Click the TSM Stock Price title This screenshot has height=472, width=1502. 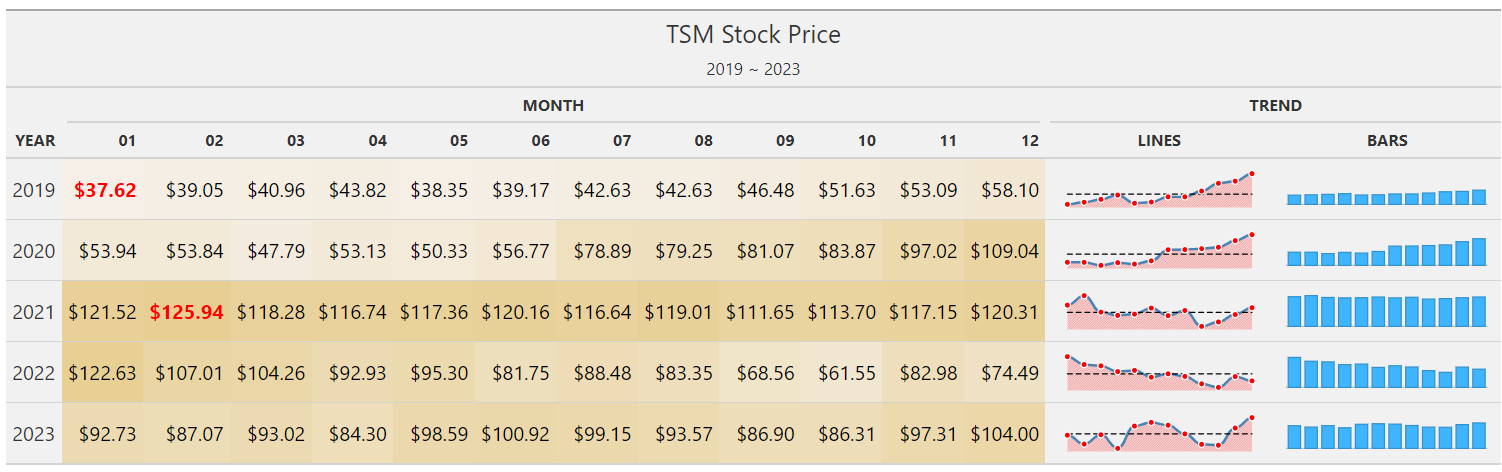[753, 35]
